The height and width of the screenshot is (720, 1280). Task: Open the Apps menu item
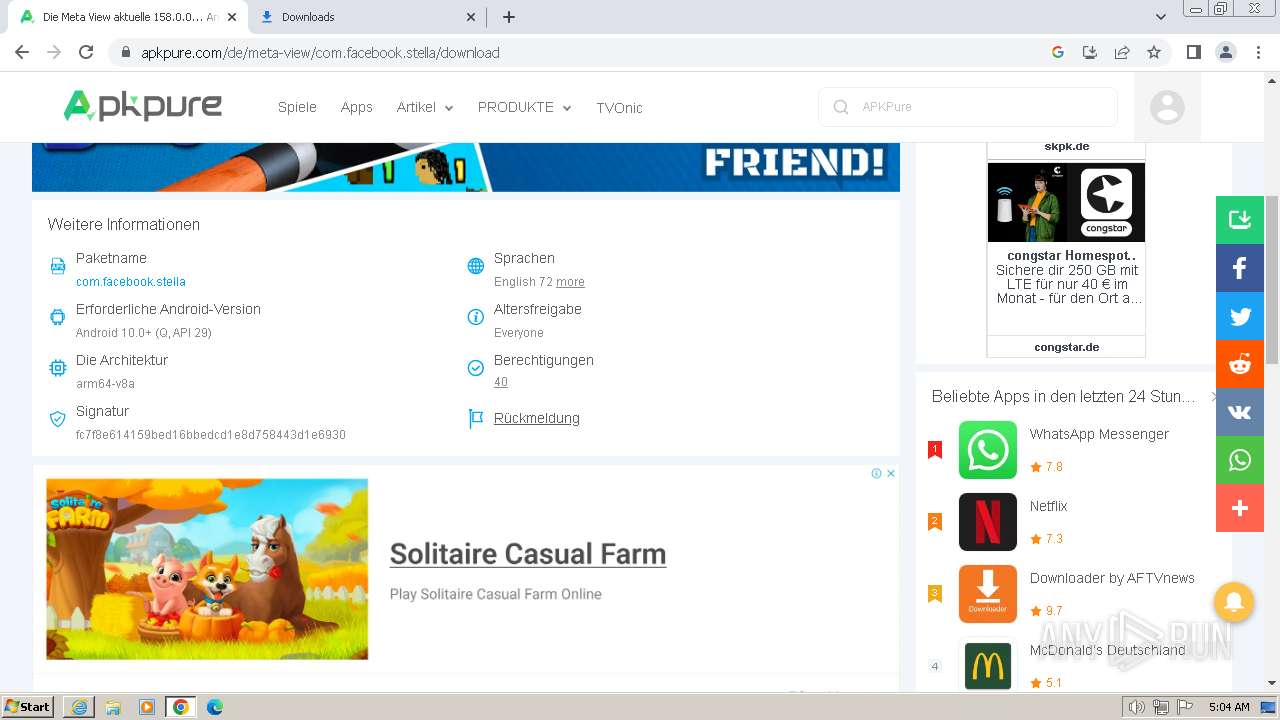356,107
